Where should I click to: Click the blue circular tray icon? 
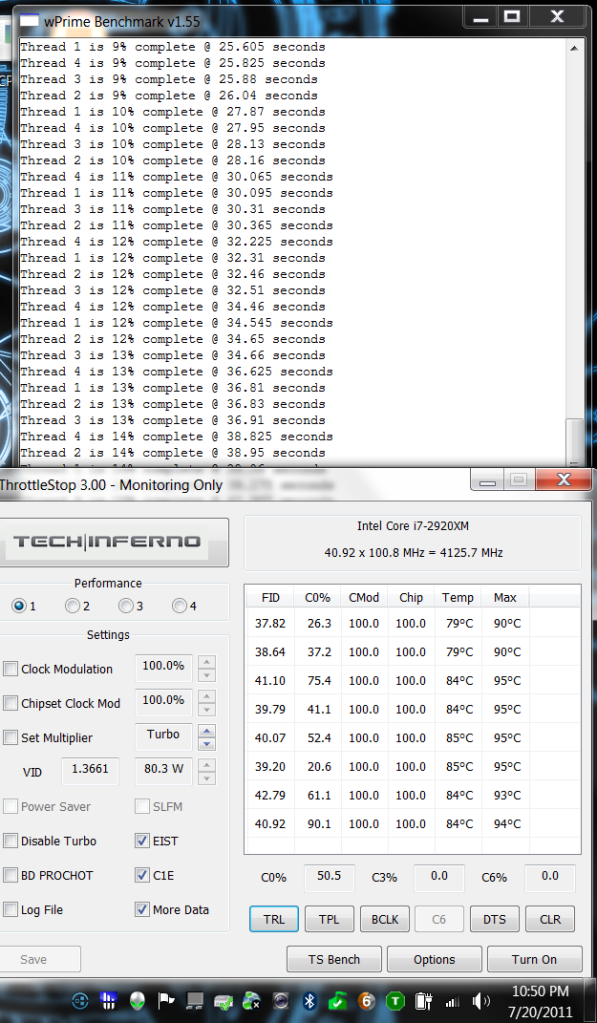coord(80,1000)
